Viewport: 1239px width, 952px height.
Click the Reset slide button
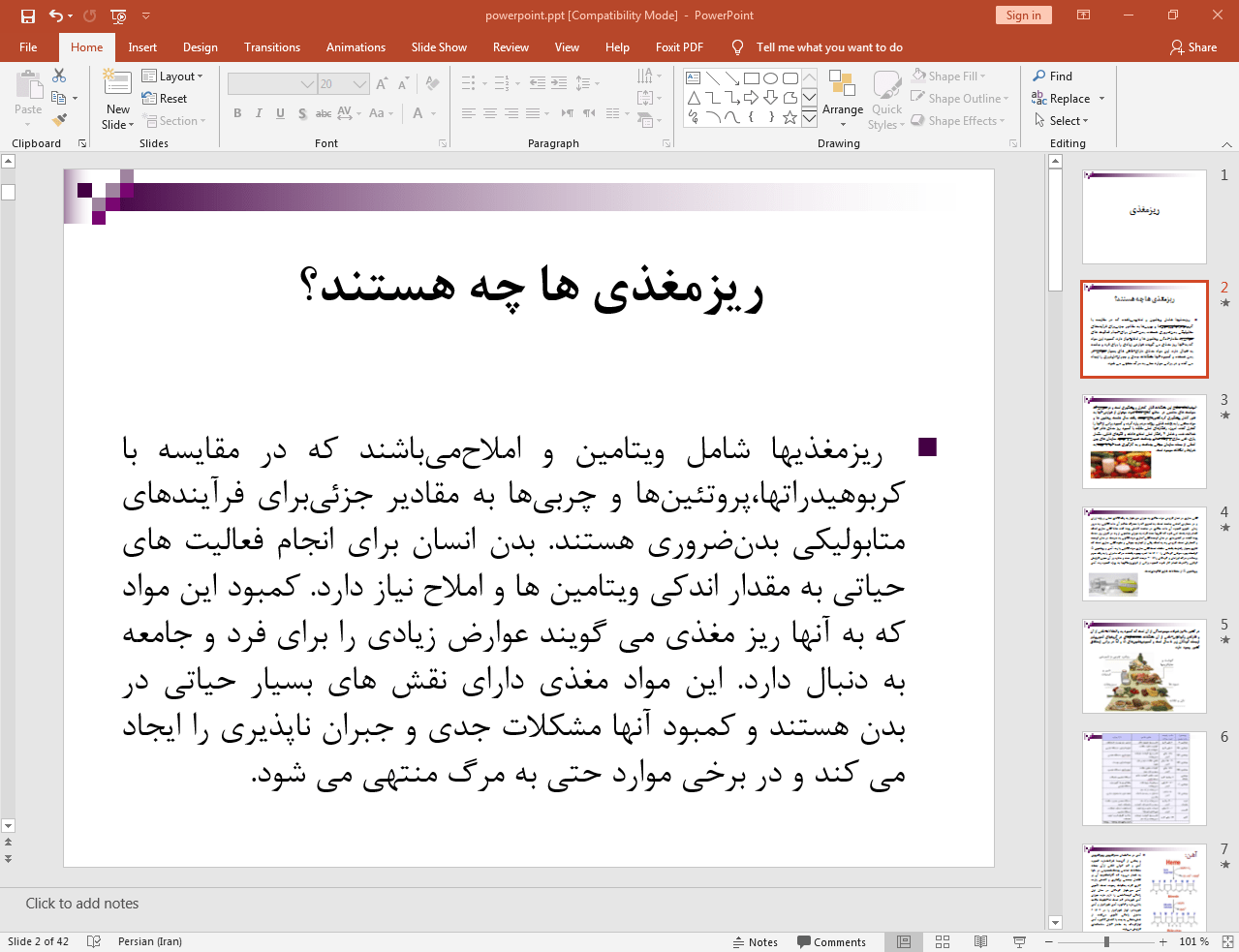[x=166, y=99]
